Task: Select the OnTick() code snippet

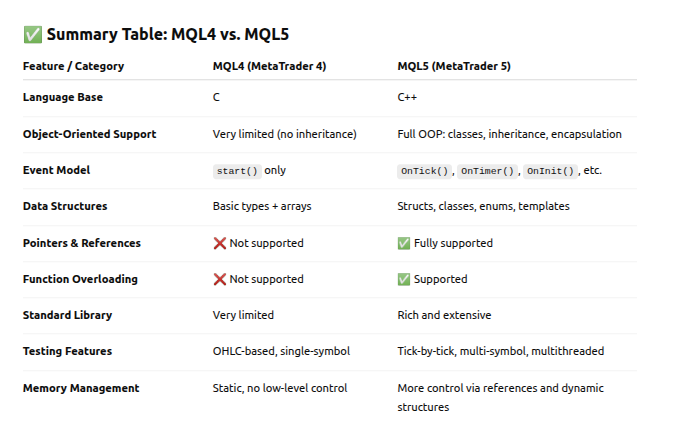Action: point(425,171)
